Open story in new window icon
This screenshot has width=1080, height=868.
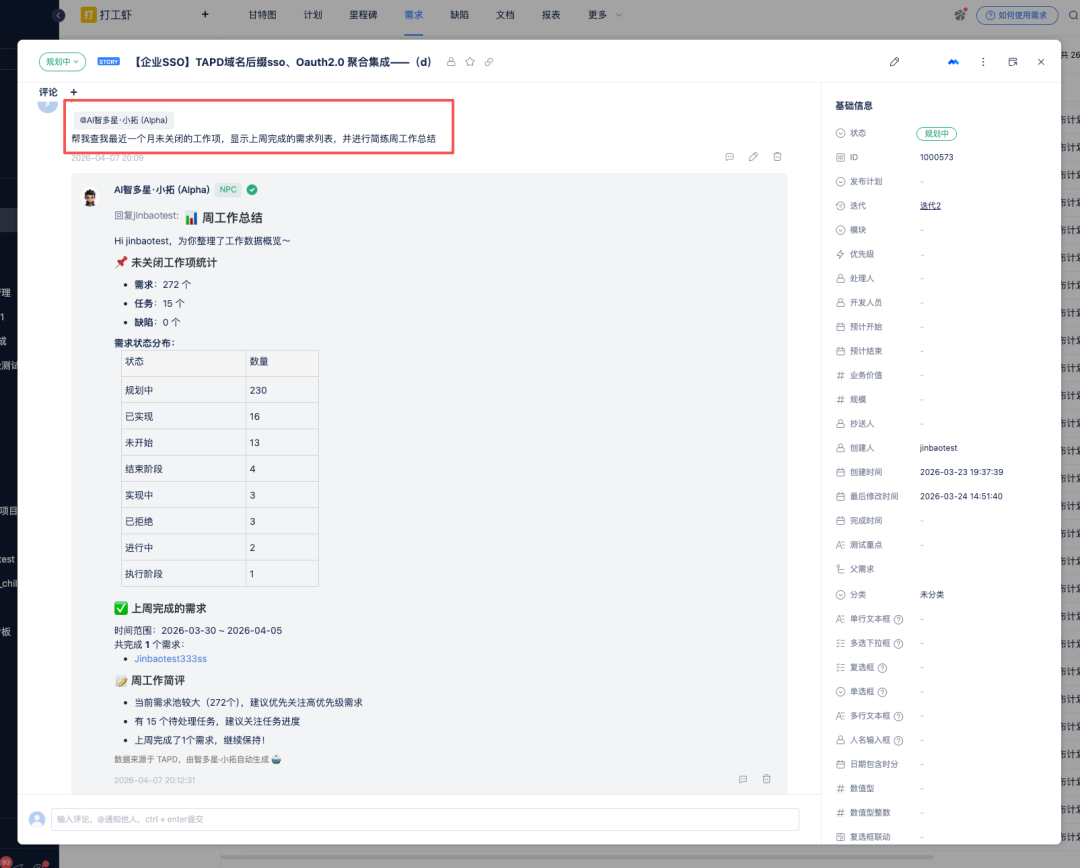pos(1012,62)
